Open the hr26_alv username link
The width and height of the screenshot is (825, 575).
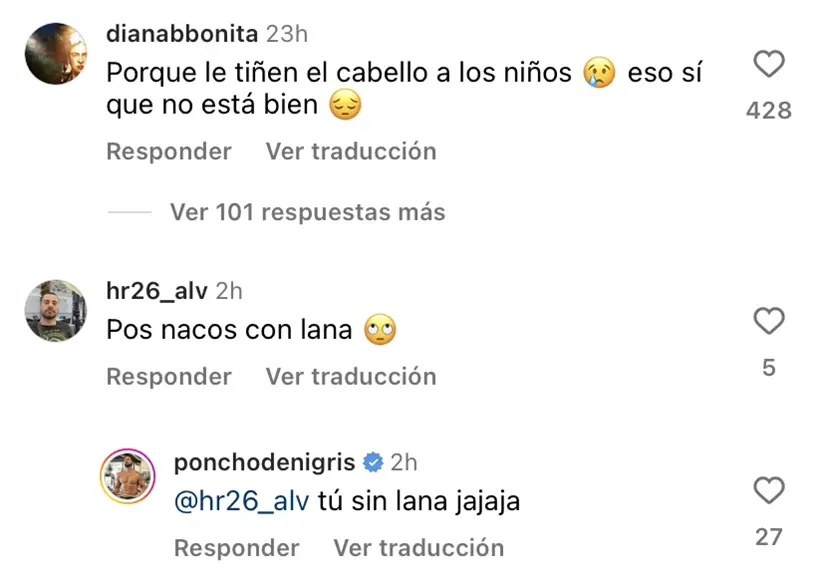[x=157, y=291]
